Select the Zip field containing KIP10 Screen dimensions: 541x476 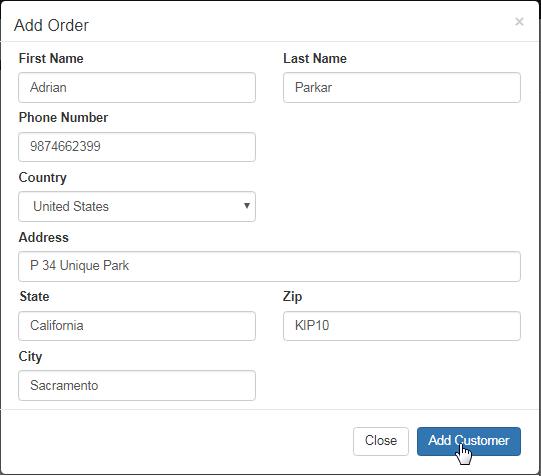(x=402, y=326)
